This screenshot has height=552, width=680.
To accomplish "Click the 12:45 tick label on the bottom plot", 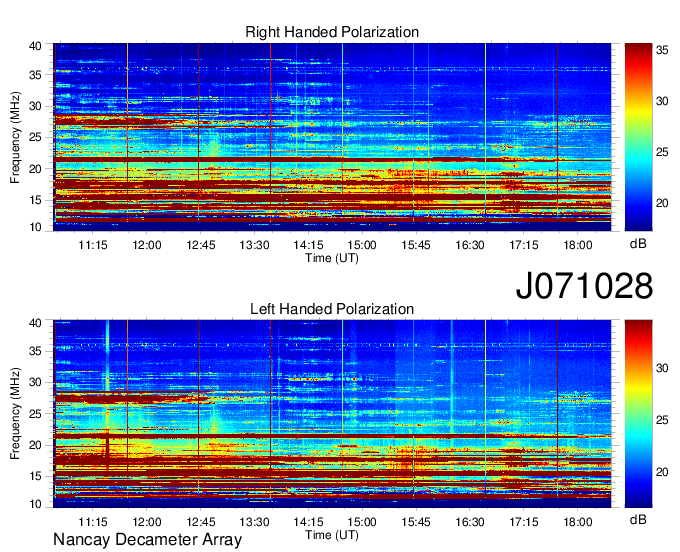I will click(201, 522).
